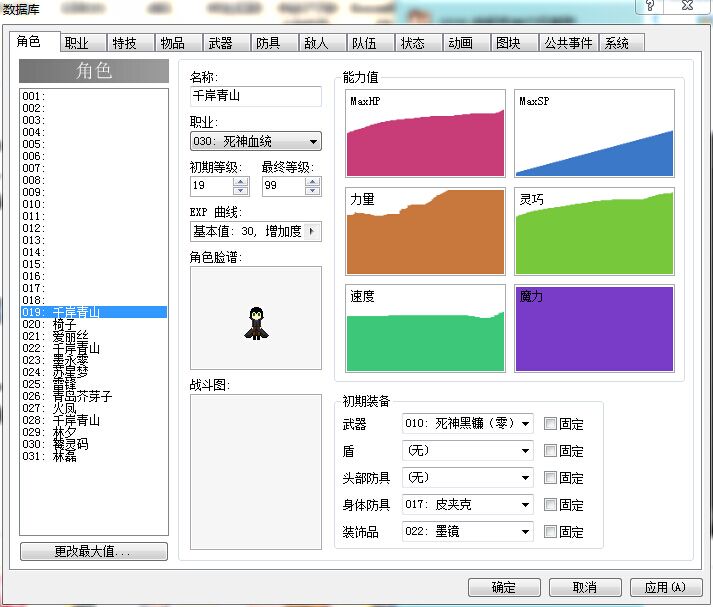The width and height of the screenshot is (713, 607).
Task: Click the 角色脸谱 character sprite
Action: (256, 323)
